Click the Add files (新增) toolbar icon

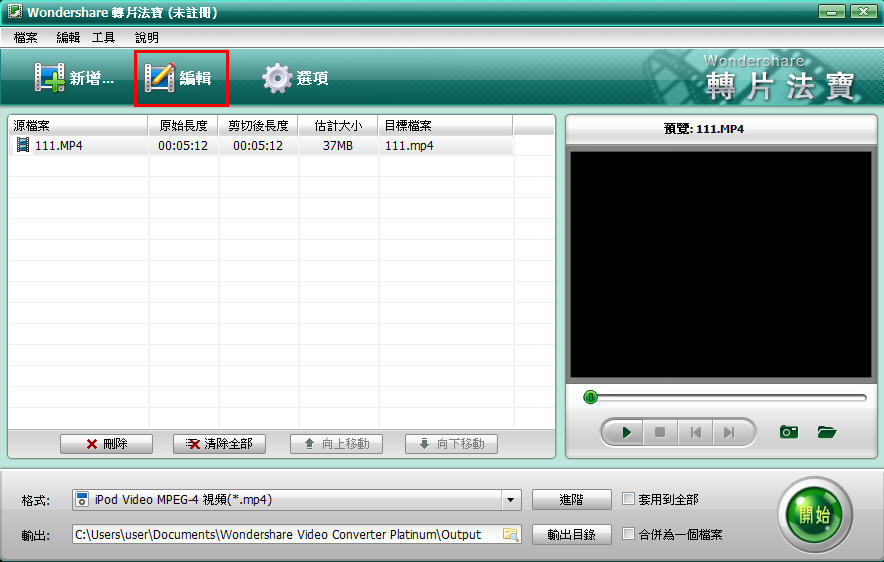point(50,78)
